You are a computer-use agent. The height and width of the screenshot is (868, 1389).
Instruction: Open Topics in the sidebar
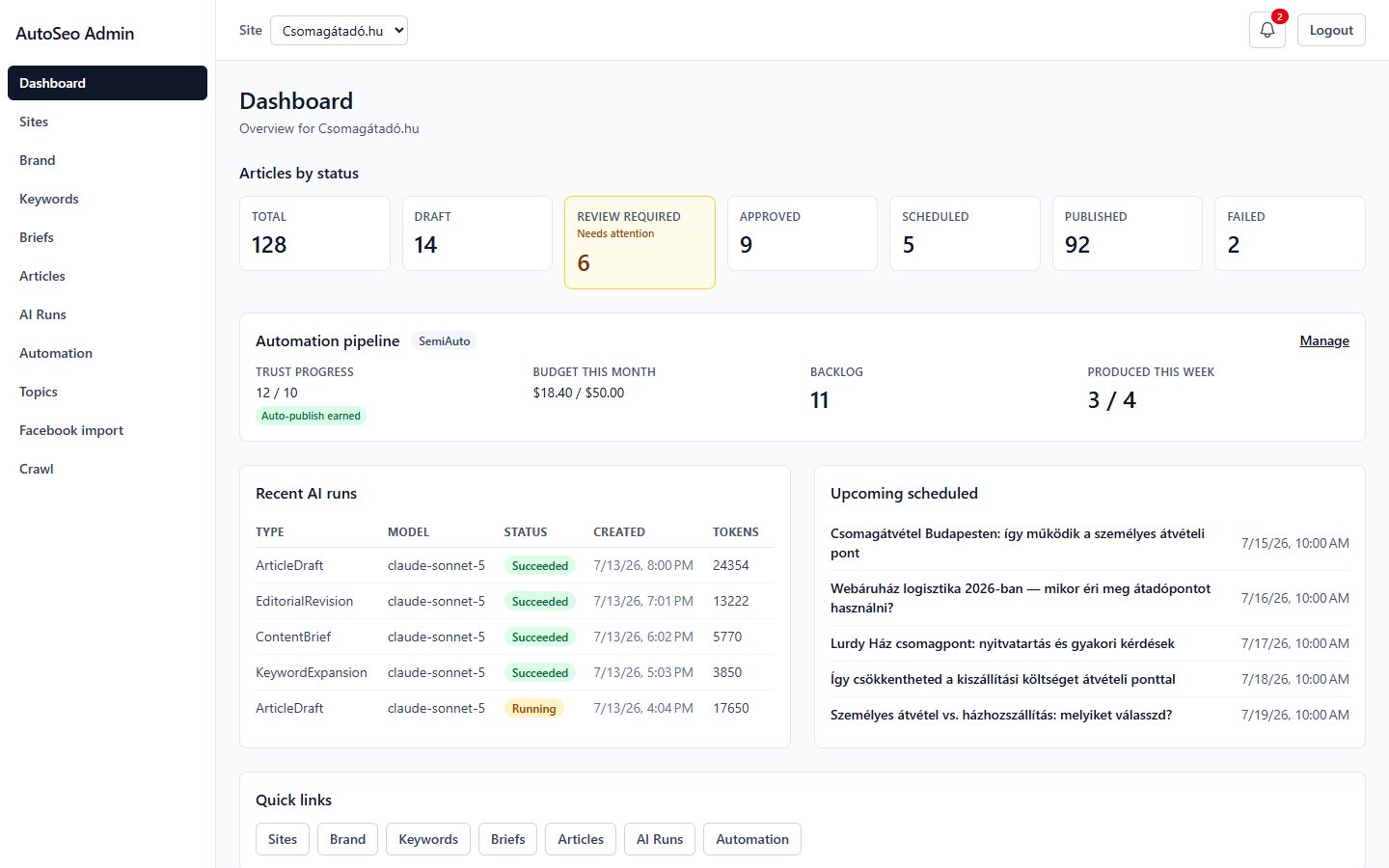point(107,392)
